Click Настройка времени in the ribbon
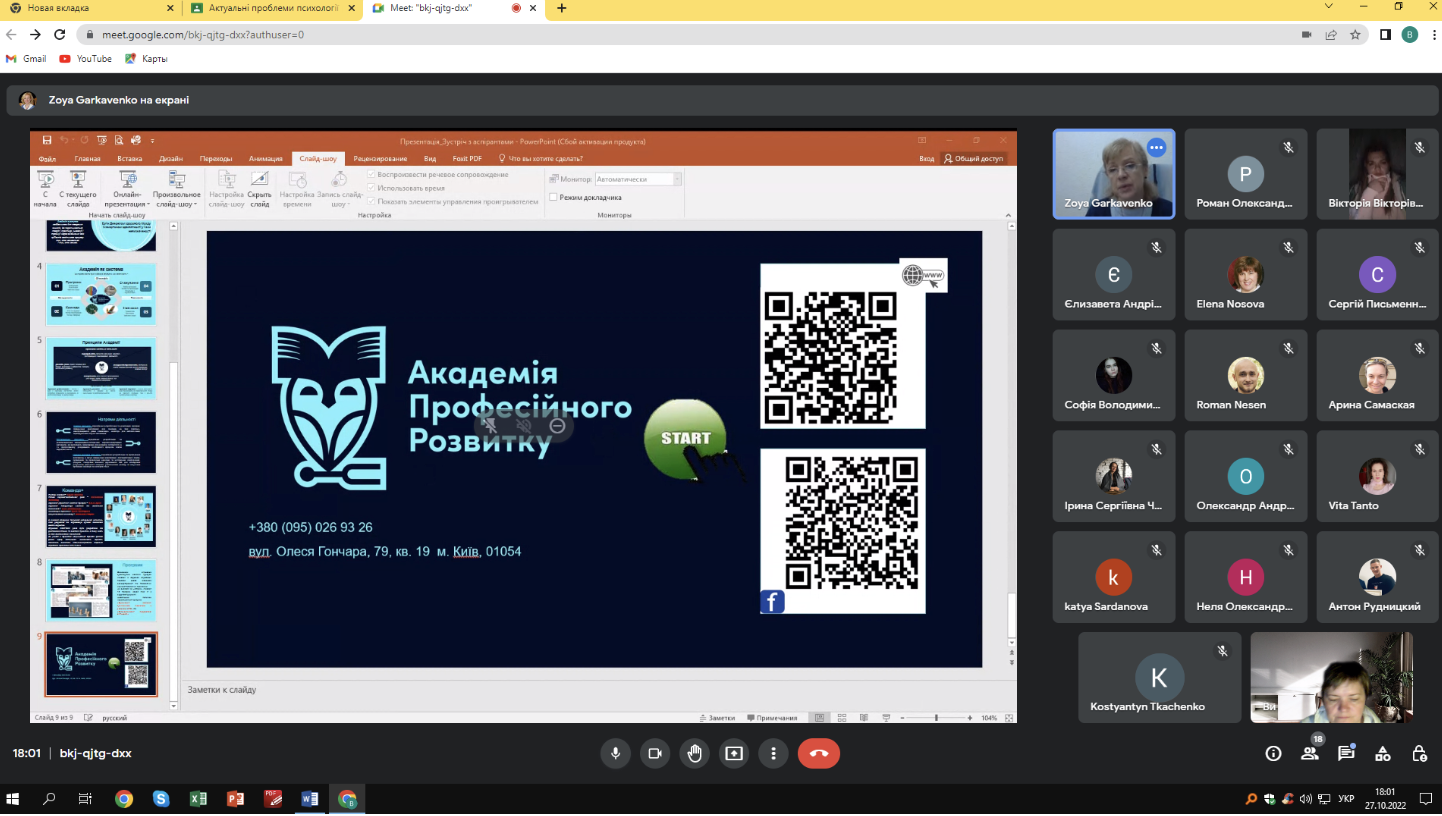Screen dimensions: 1442x816 click(x=297, y=188)
